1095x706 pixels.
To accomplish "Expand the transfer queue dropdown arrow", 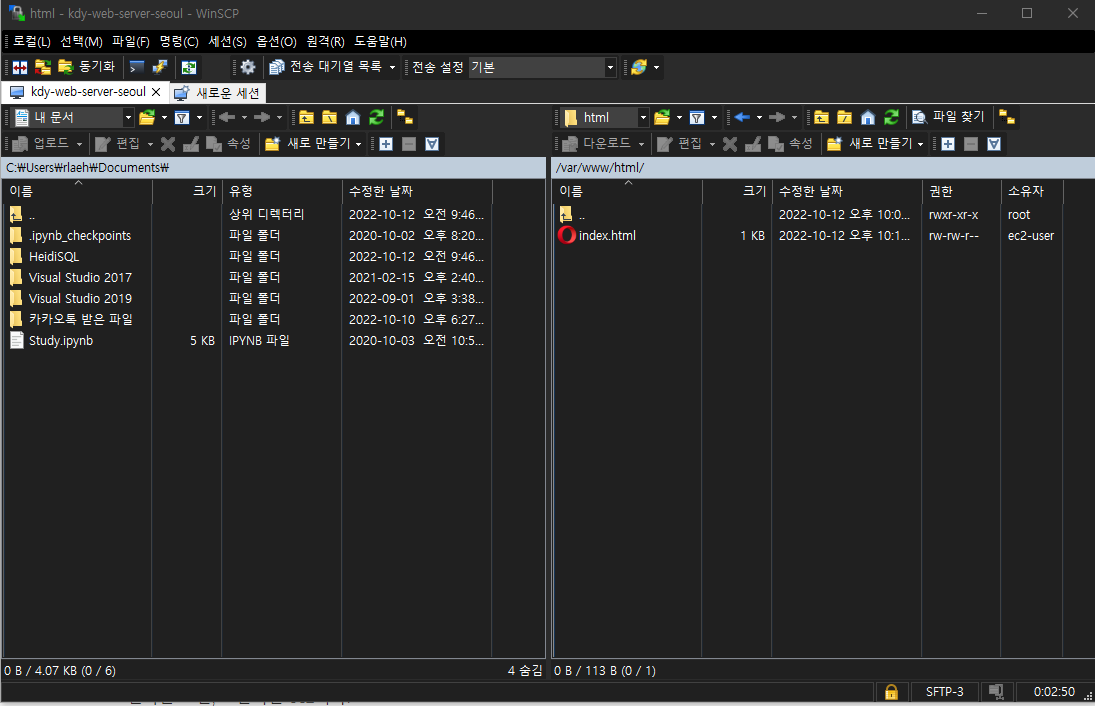I will [392, 68].
